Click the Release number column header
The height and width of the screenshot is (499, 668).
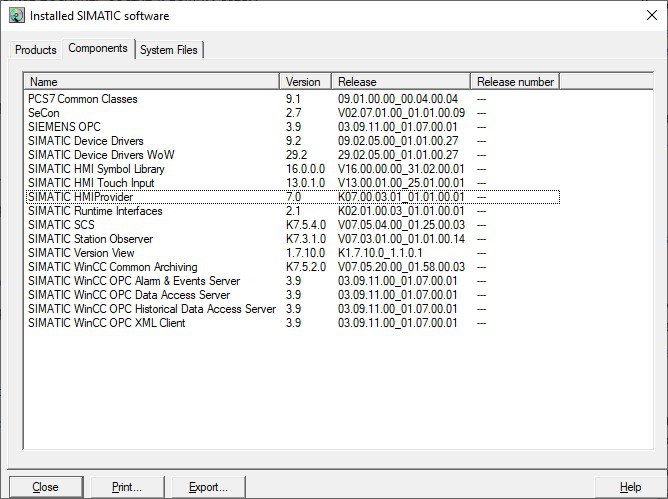click(x=515, y=82)
